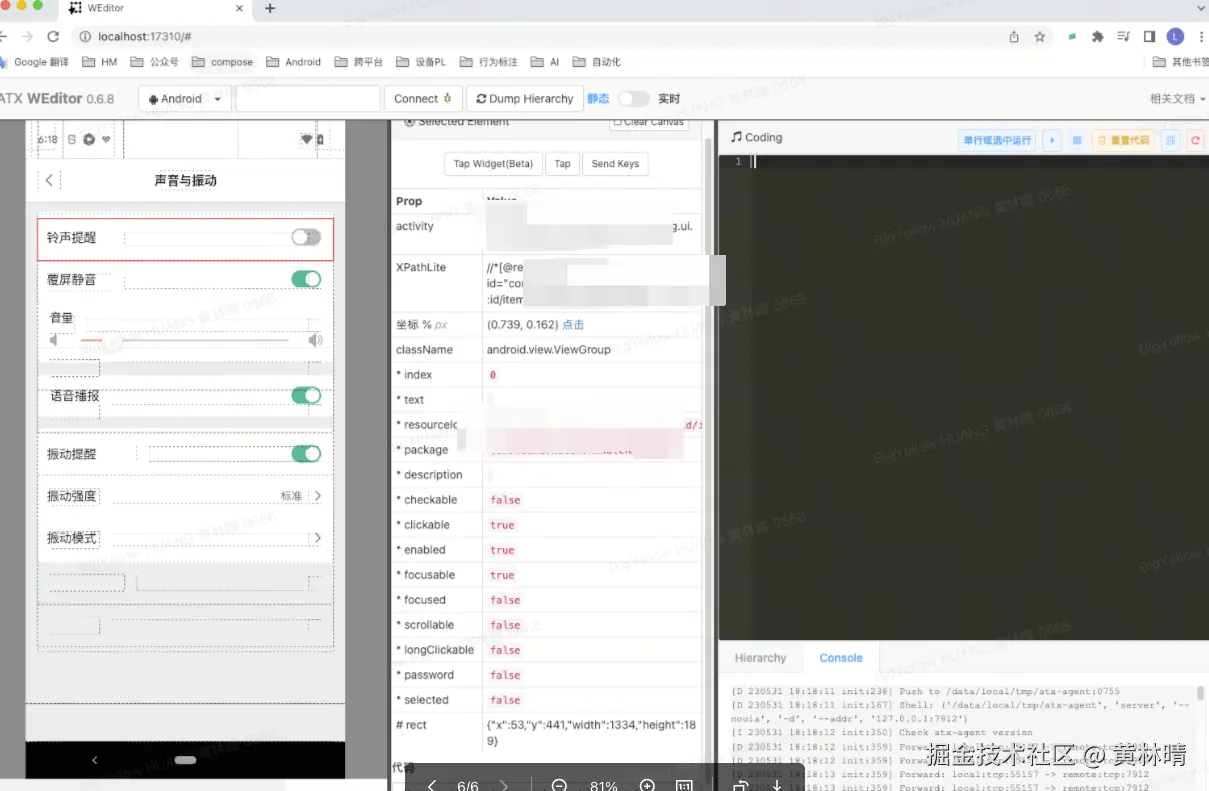The height and width of the screenshot is (791, 1209).
Task: Reload the browser page
Action: [53, 36]
